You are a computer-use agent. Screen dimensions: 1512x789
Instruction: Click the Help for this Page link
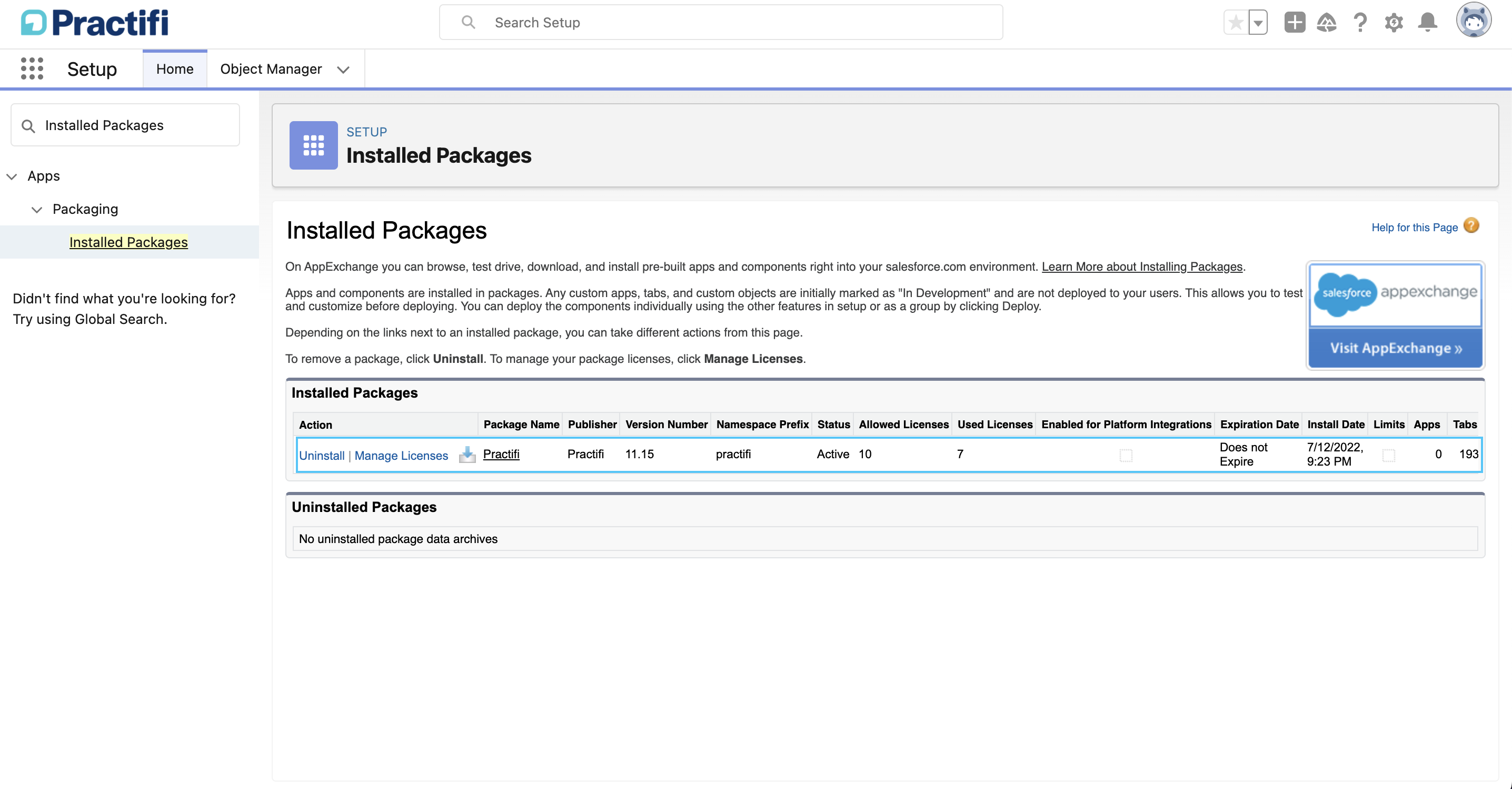1415,227
